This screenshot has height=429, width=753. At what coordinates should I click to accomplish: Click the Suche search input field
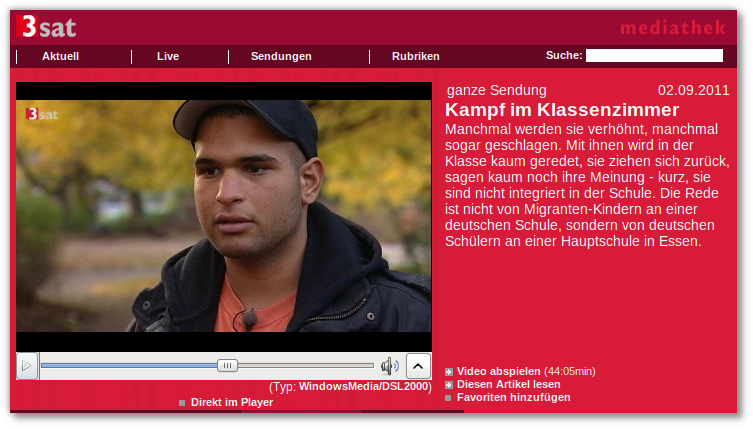[654, 56]
